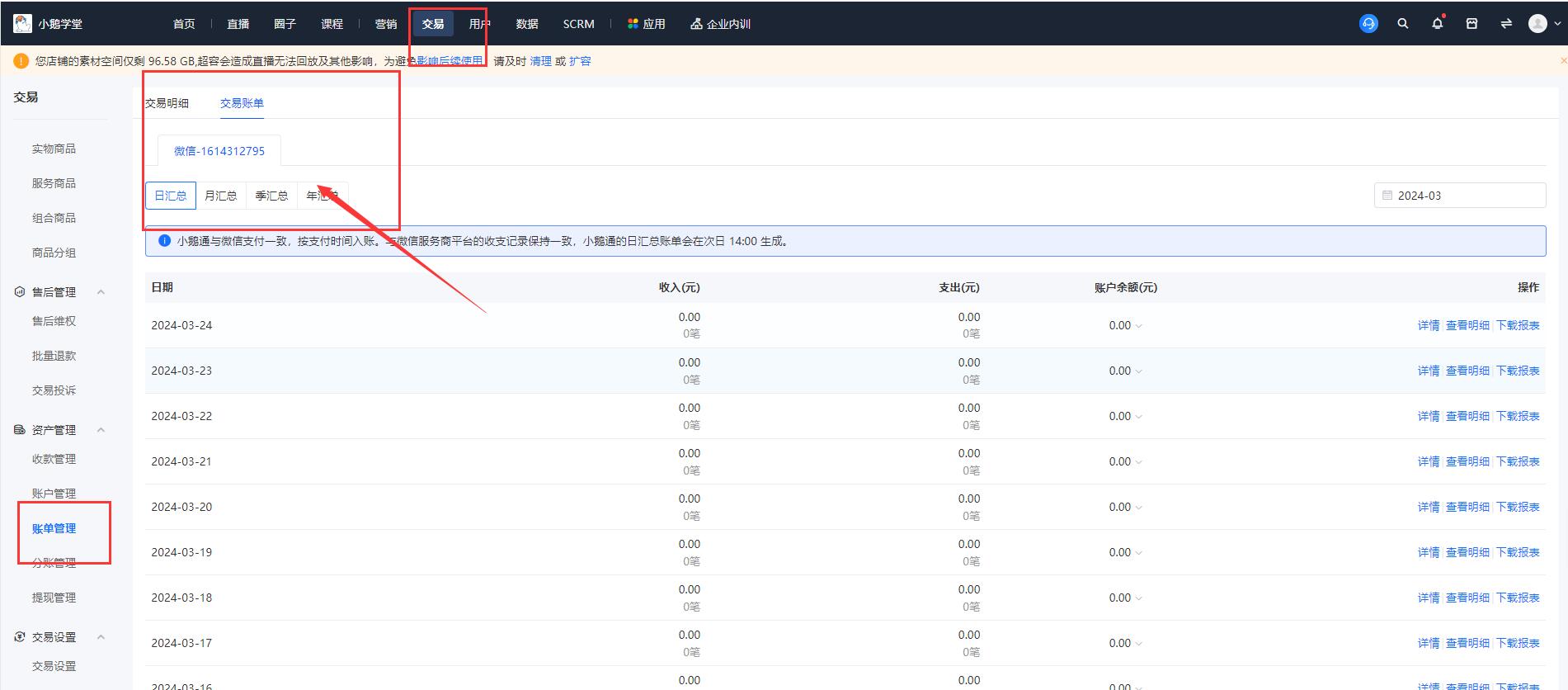This screenshot has height=690, width=1568.
Task: Collapse the 售后管理 sidebar section
Action: click(101, 292)
